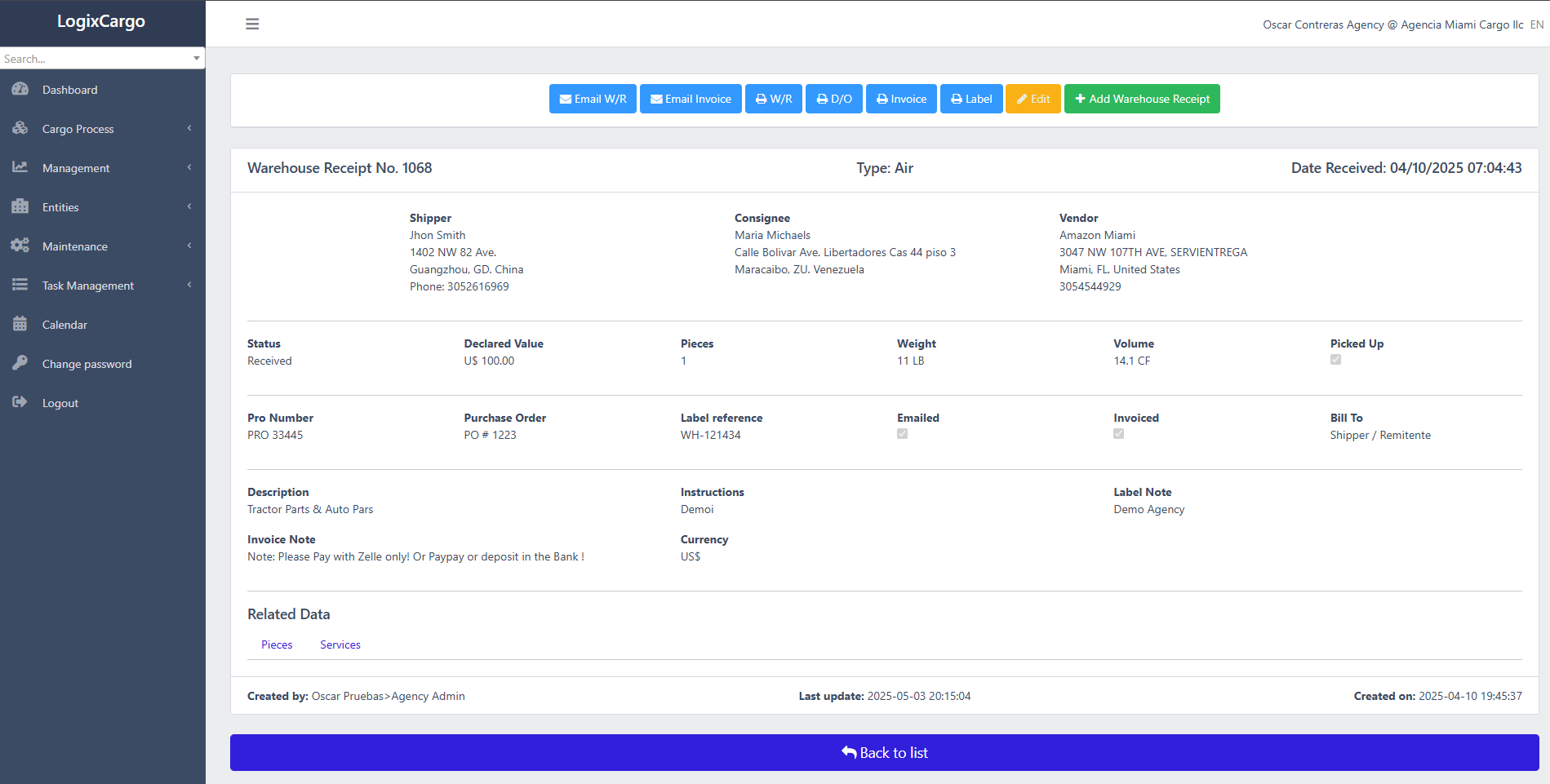Click the Change password key icon
The height and width of the screenshot is (784, 1550).
click(20, 364)
